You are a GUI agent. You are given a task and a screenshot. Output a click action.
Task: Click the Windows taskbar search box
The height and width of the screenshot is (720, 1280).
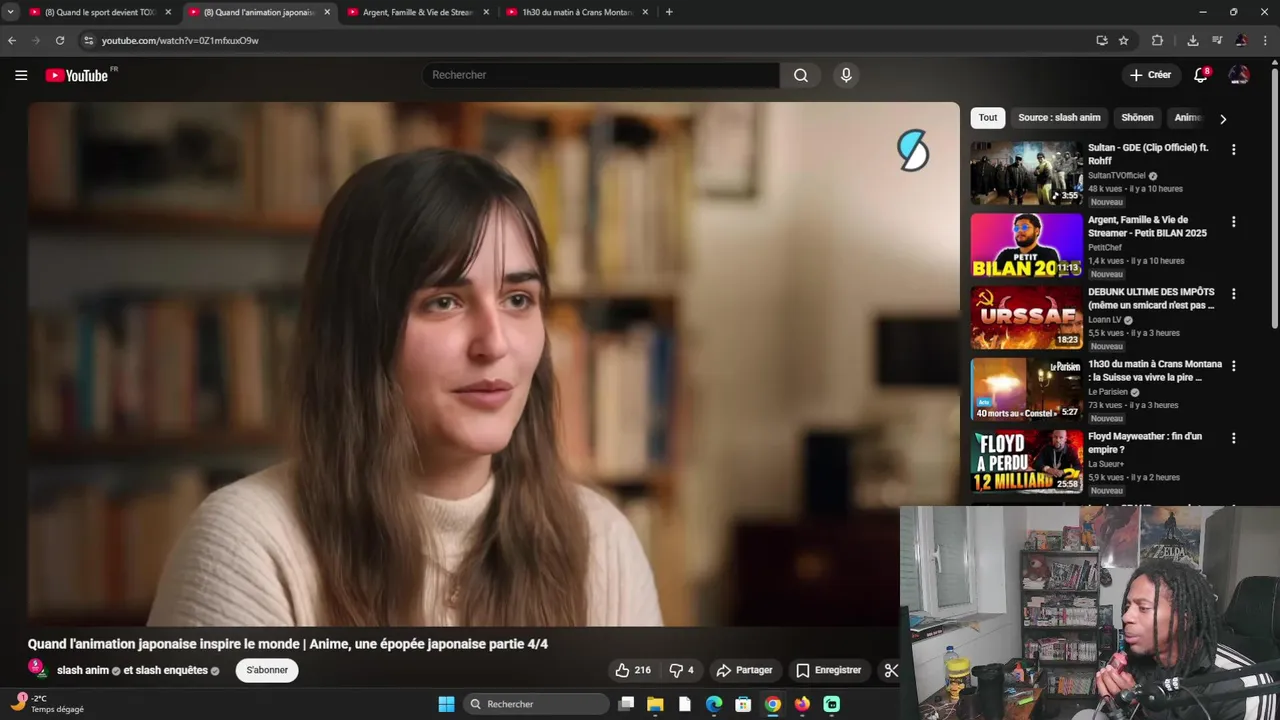pos(537,704)
